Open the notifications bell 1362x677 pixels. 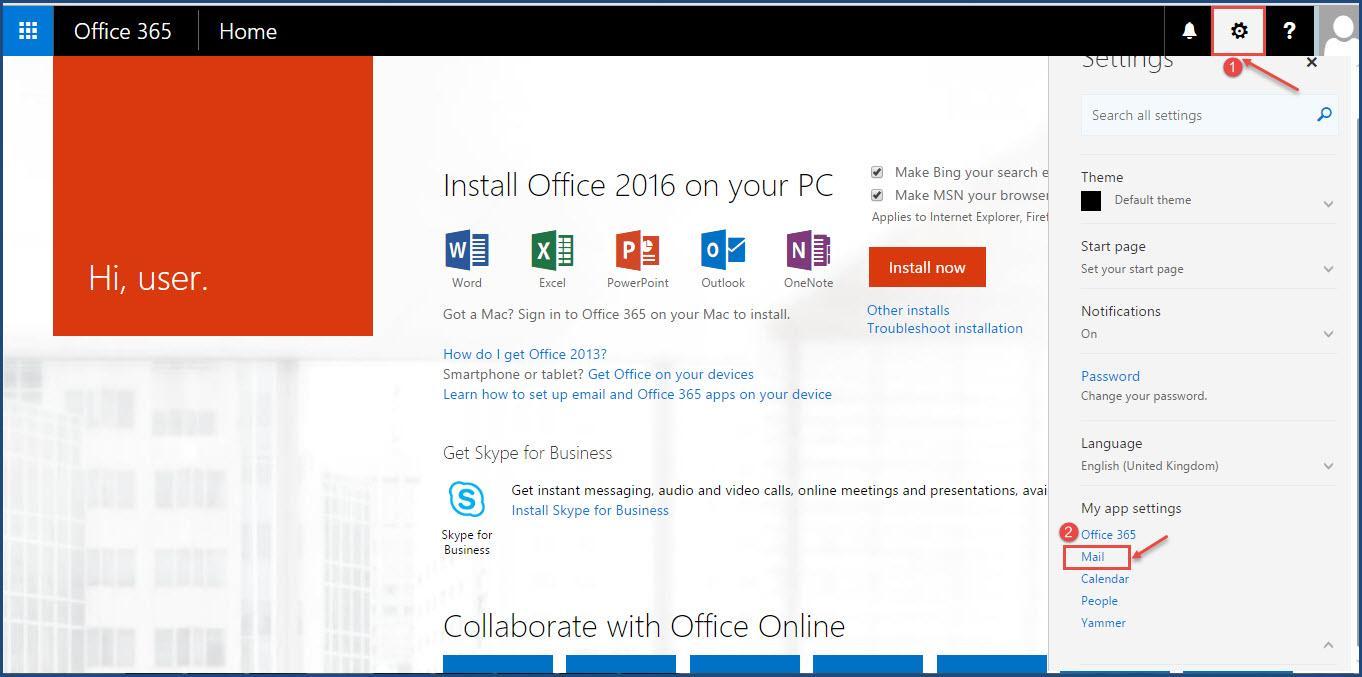(x=1189, y=31)
